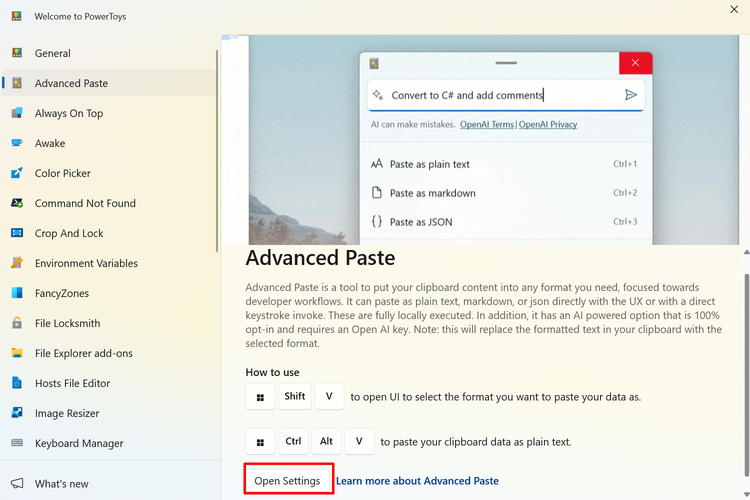Screen dimensions: 750x500
Task: Click the File Locksmith padlock icon
Action: click(17, 322)
